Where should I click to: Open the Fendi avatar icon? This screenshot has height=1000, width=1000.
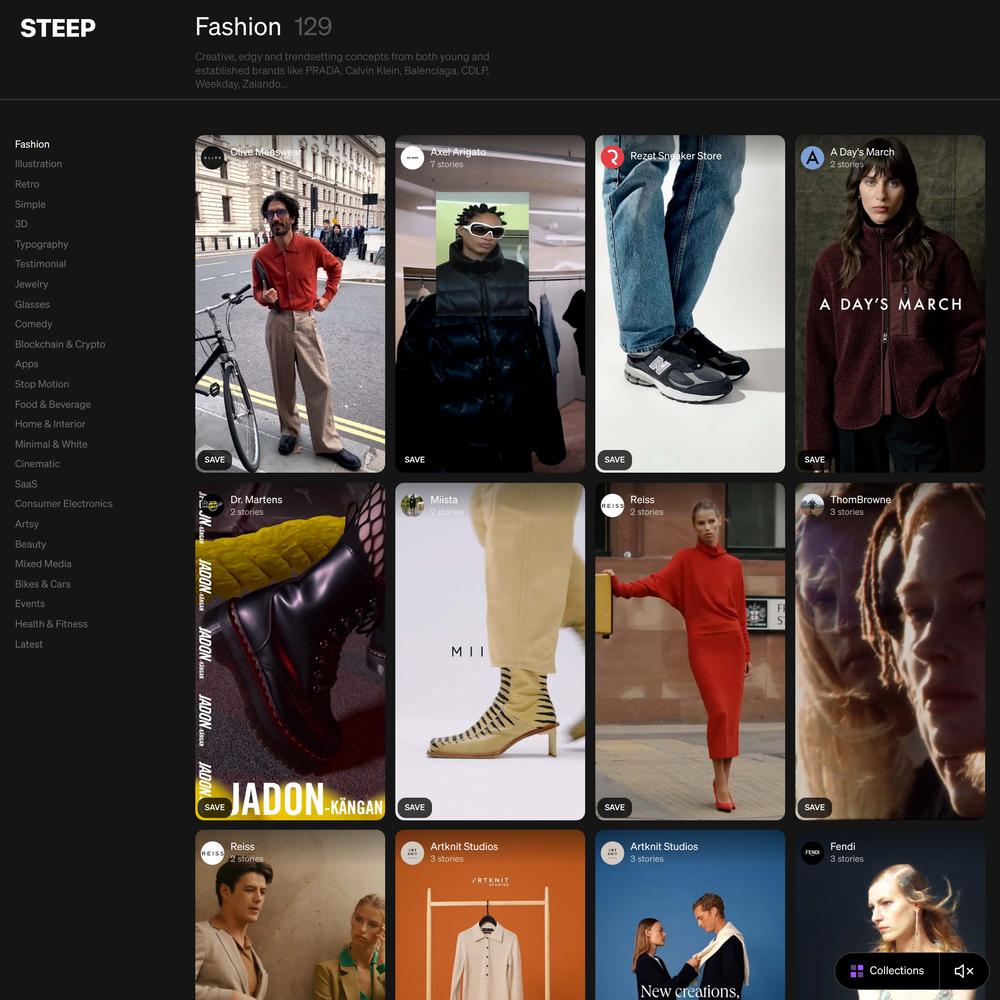[x=812, y=853]
